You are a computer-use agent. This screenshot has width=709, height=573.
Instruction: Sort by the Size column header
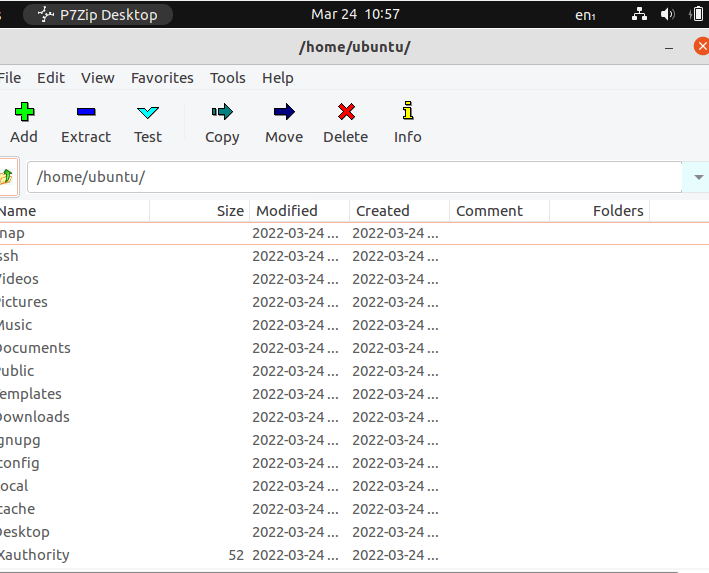point(199,211)
